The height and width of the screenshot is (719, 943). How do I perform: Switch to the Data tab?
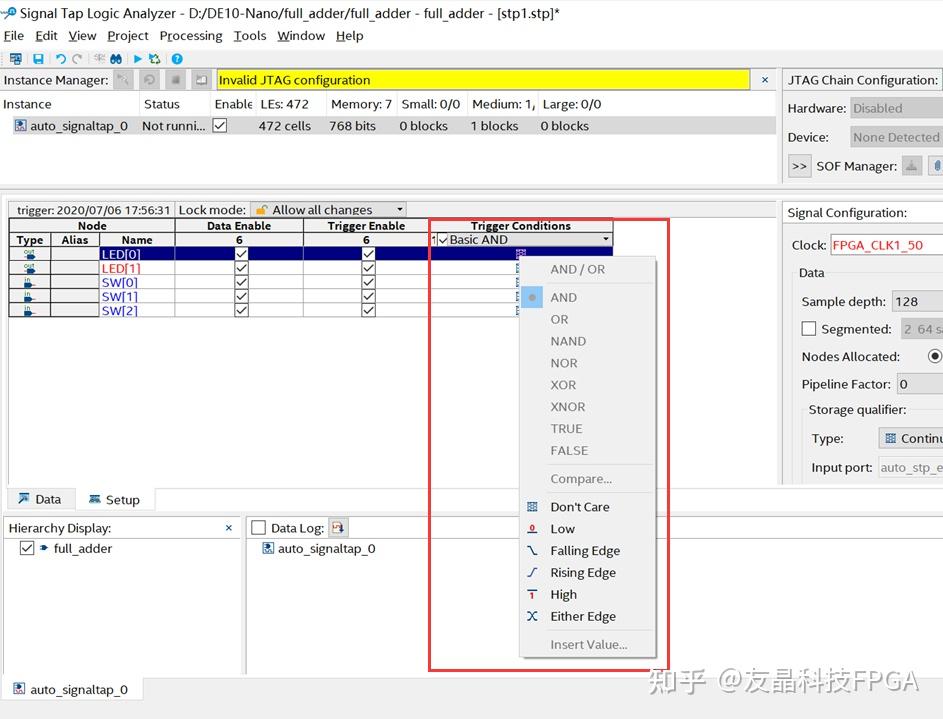41,499
